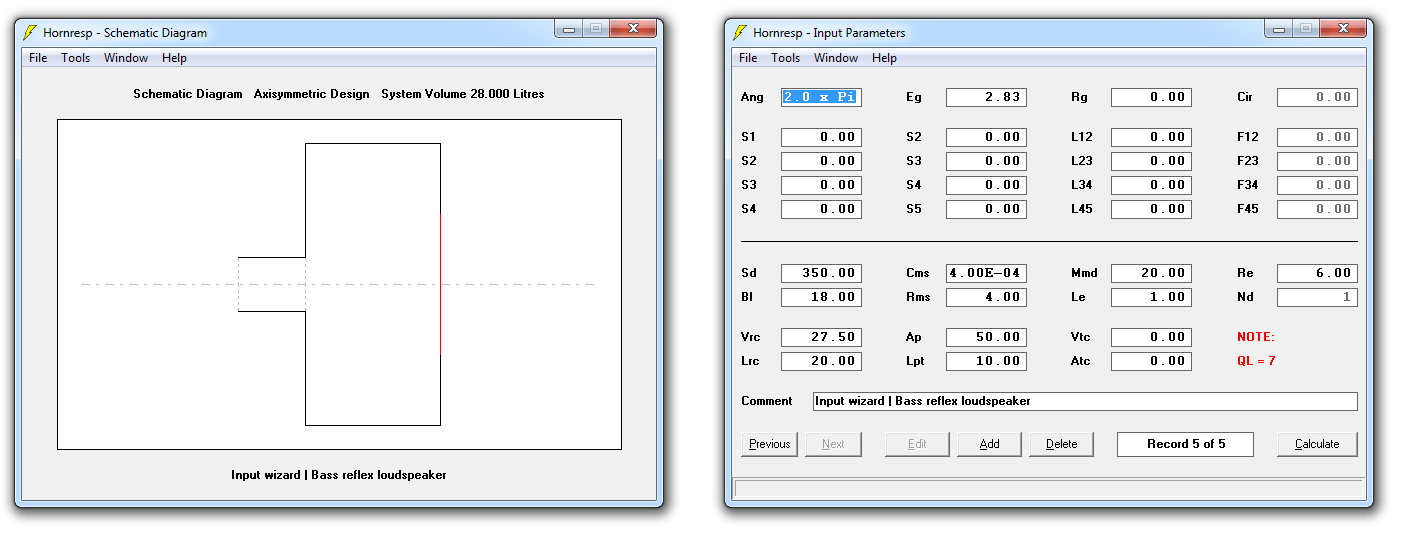The width and height of the screenshot is (1424, 539).
Task: Open File menu in Schematic Diagram window
Action: tap(38, 58)
